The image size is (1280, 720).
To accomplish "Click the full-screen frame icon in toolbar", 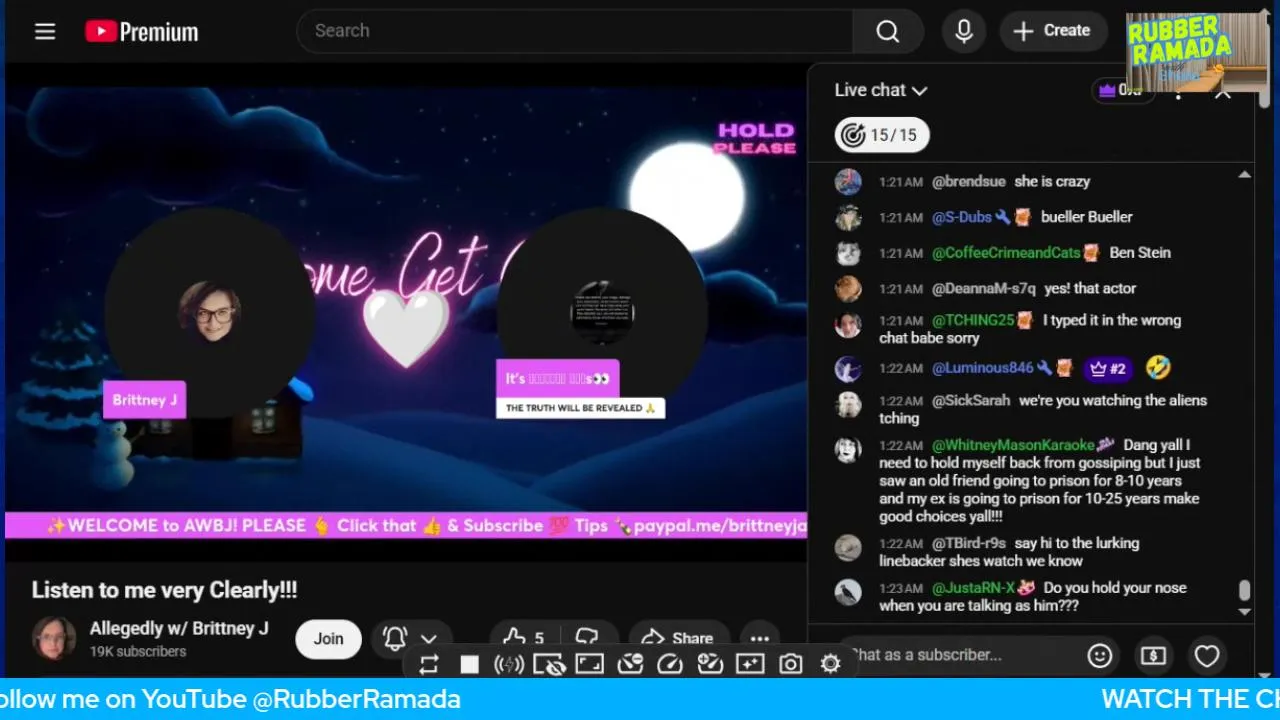I will coord(589,664).
